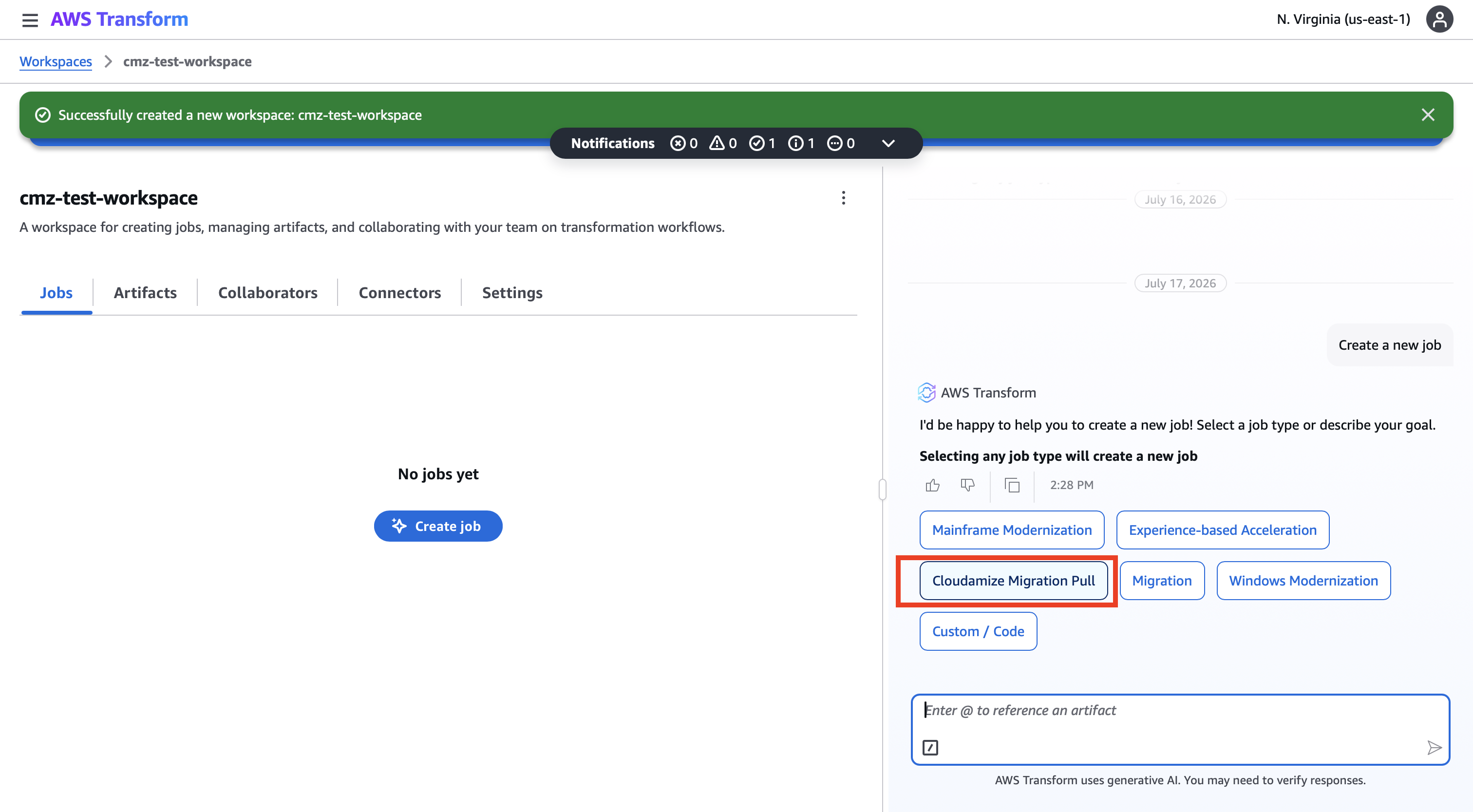Image resolution: width=1473 pixels, height=812 pixels.
Task: Dismiss the green workspace success banner
Action: point(1428,115)
